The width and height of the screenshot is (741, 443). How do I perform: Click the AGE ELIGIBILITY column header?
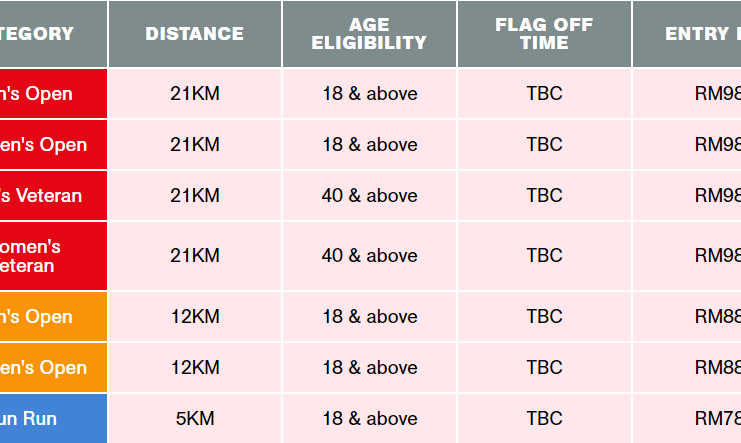369,34
